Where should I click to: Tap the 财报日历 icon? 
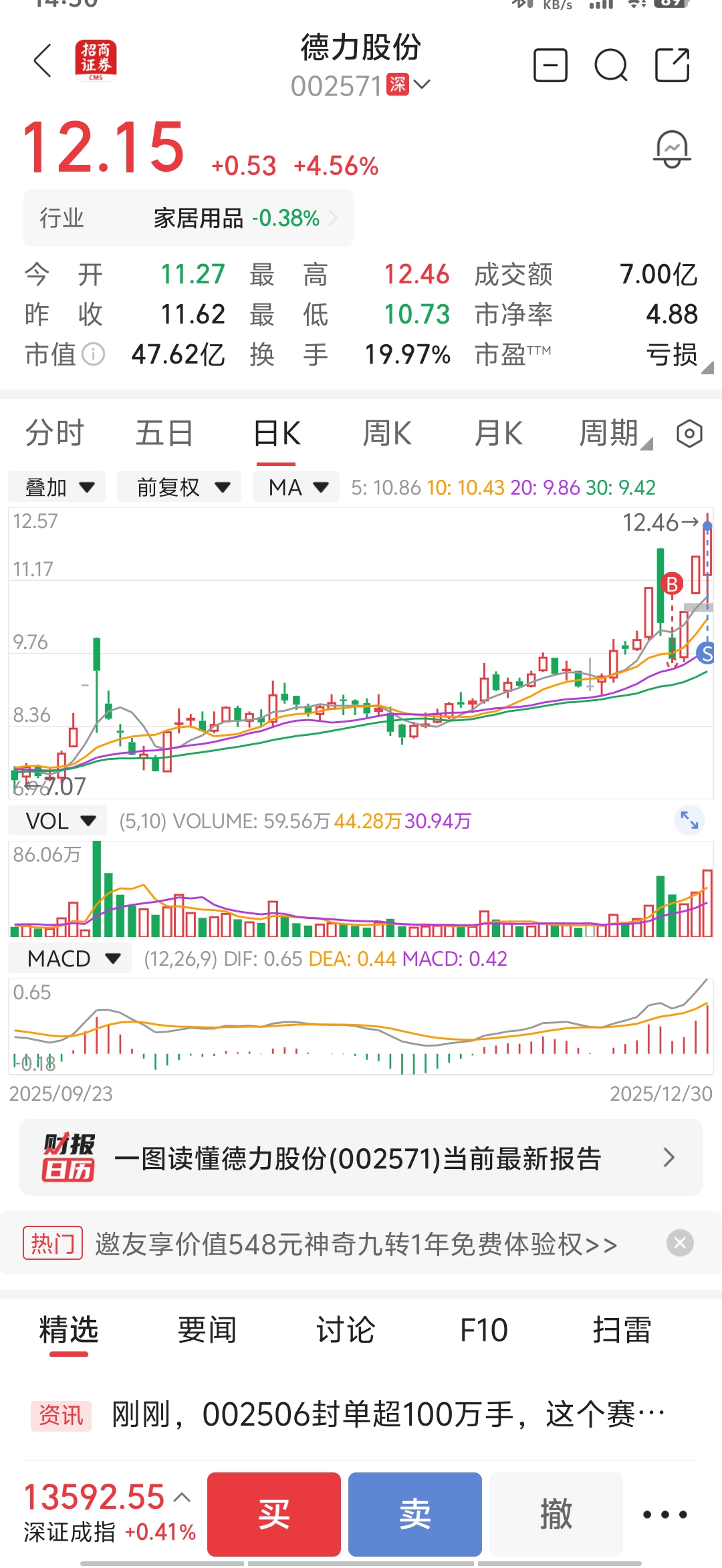pos(68,1158)
